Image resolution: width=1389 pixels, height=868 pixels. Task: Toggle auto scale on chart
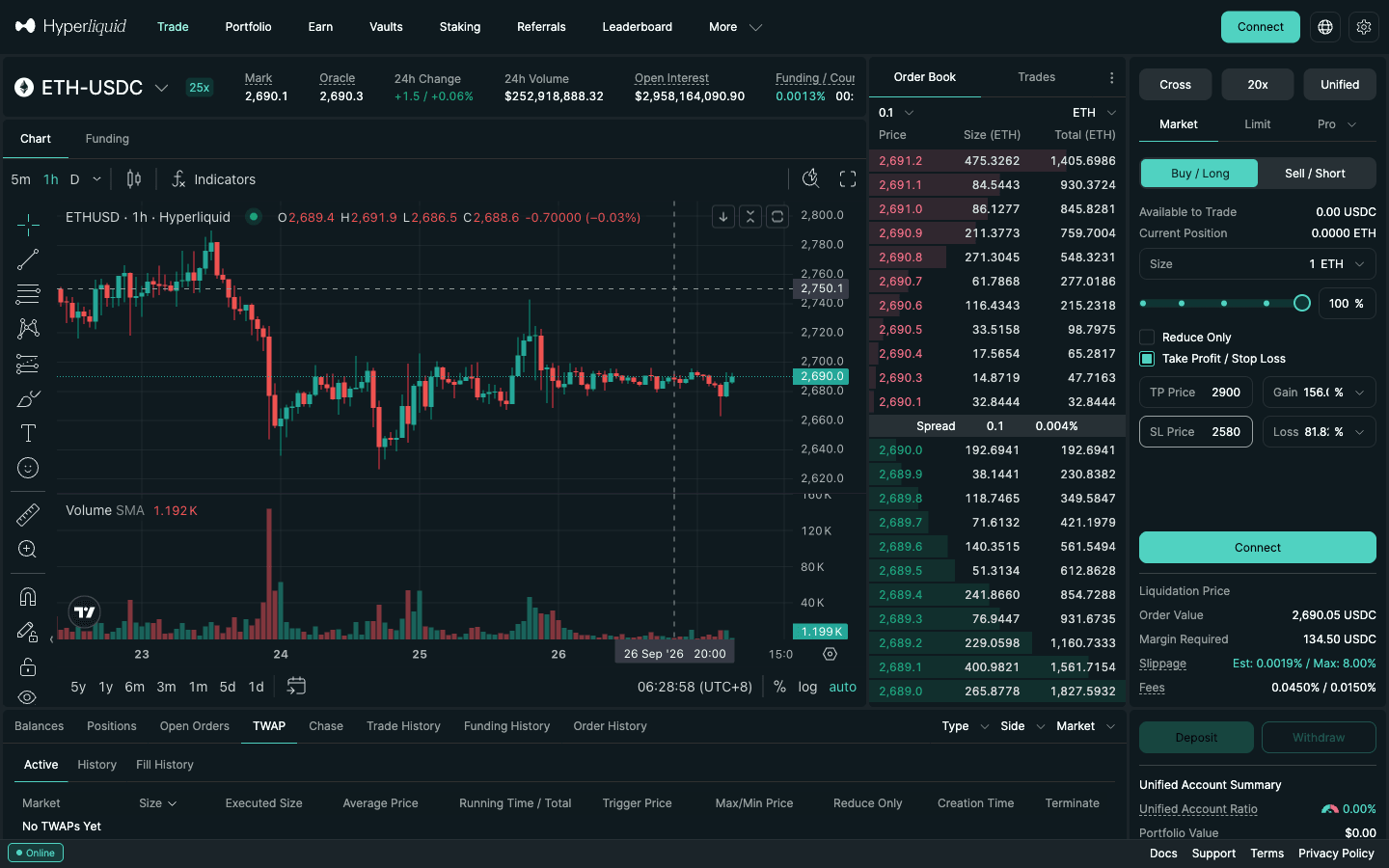coord(842,687)
